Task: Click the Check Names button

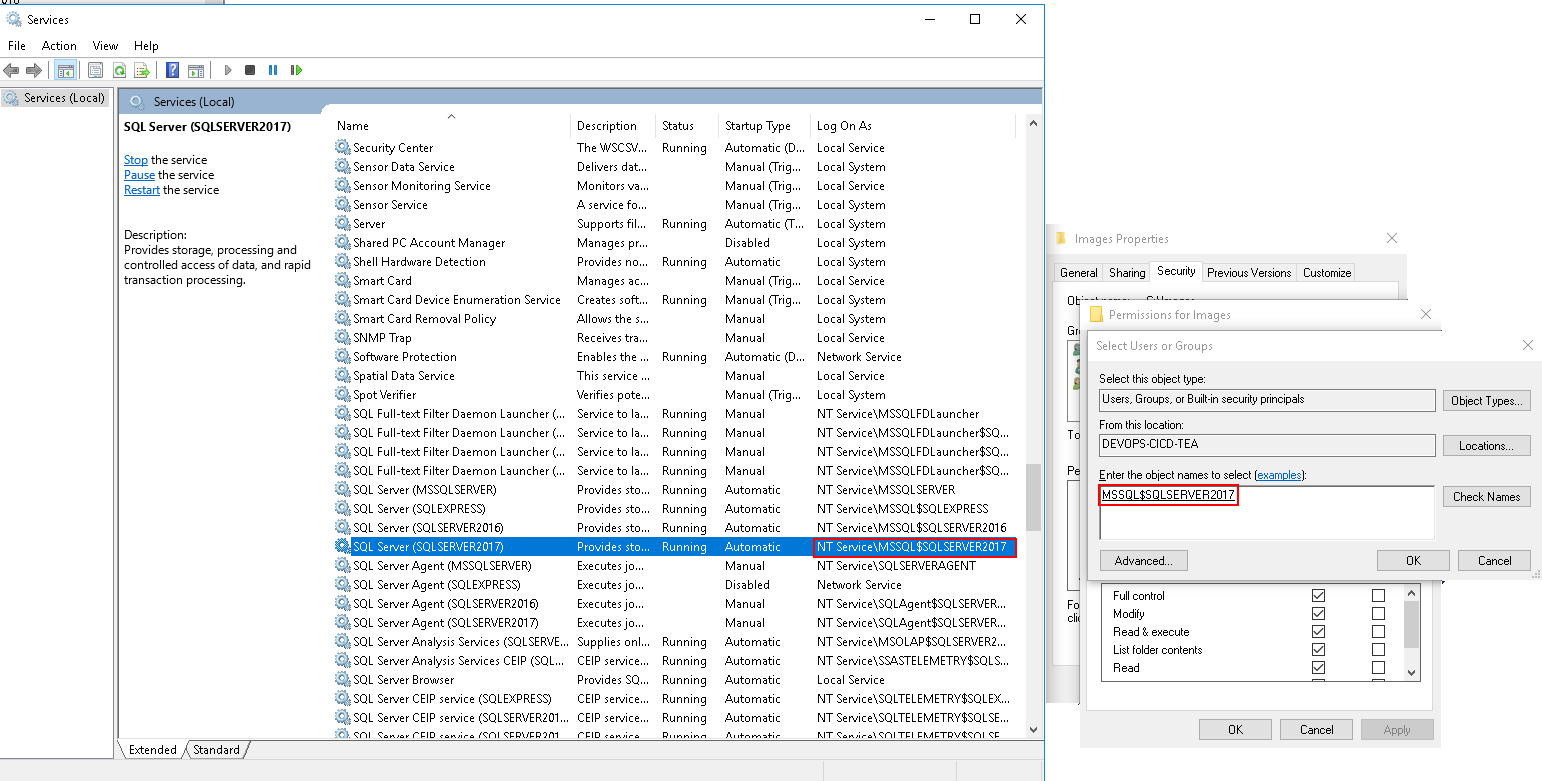Action: point(1486,497)
